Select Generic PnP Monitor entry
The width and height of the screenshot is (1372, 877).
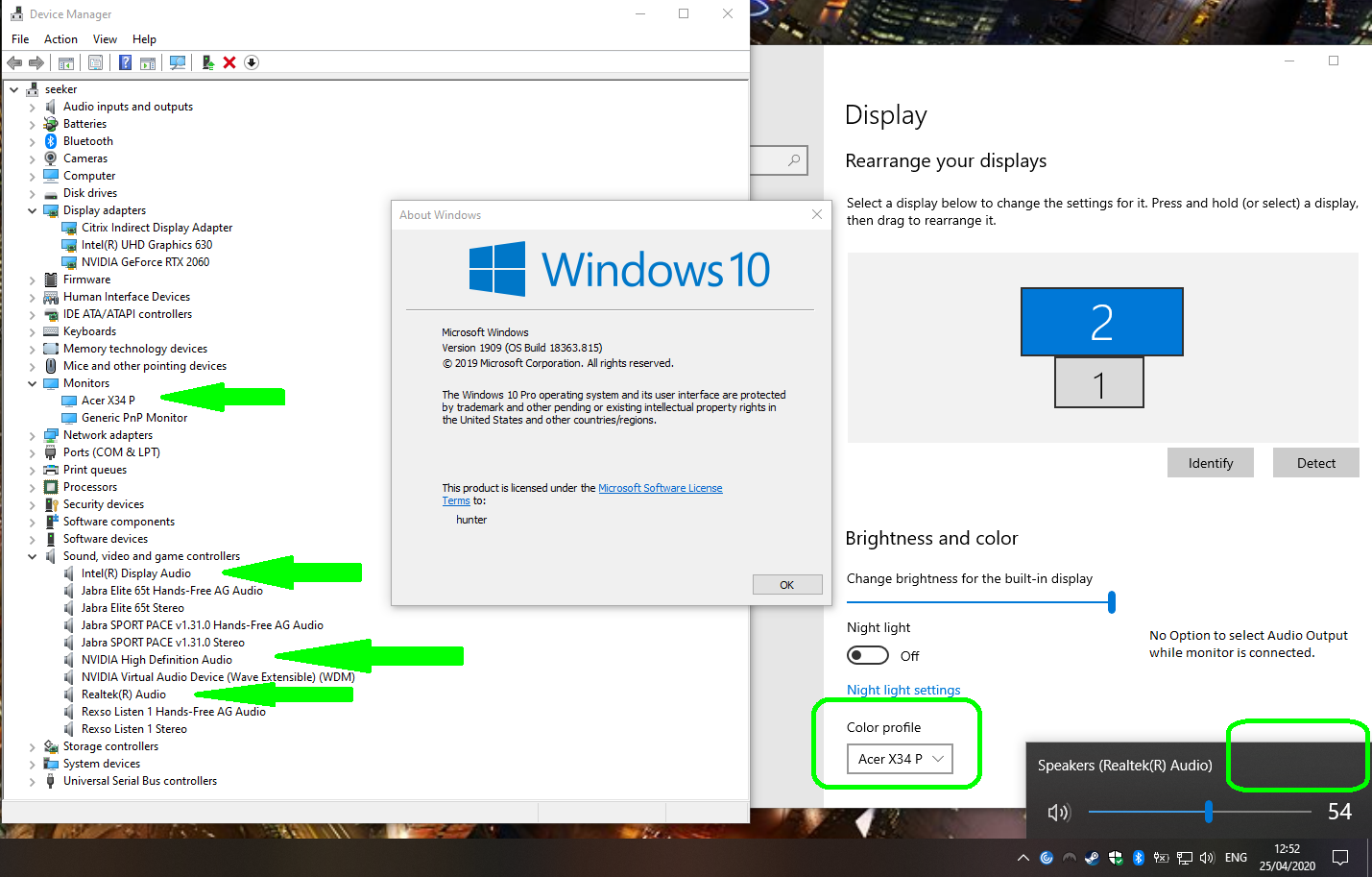click(134, 418)
